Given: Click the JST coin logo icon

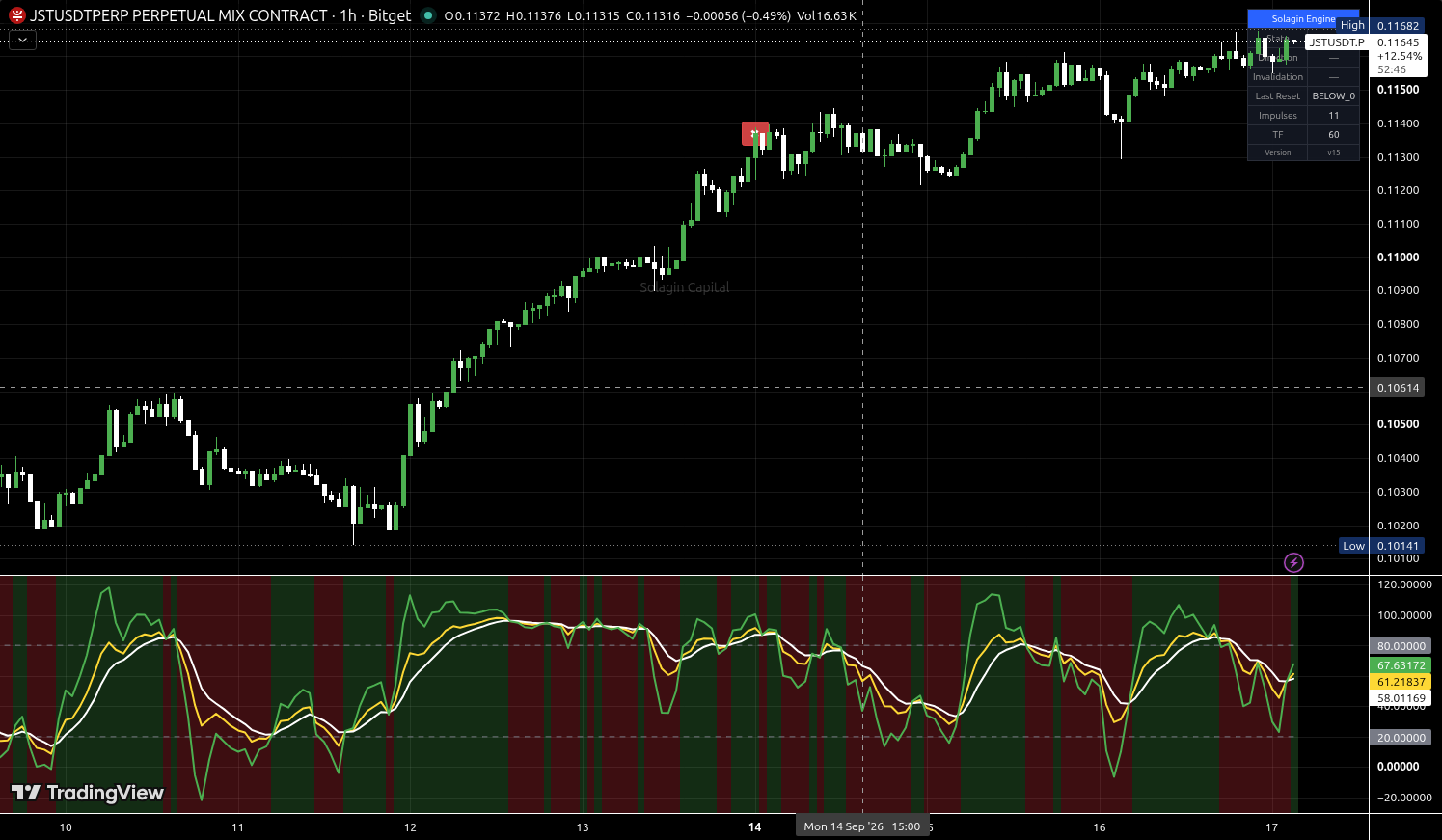Looking at the screenshot, I should pos(17,15).
